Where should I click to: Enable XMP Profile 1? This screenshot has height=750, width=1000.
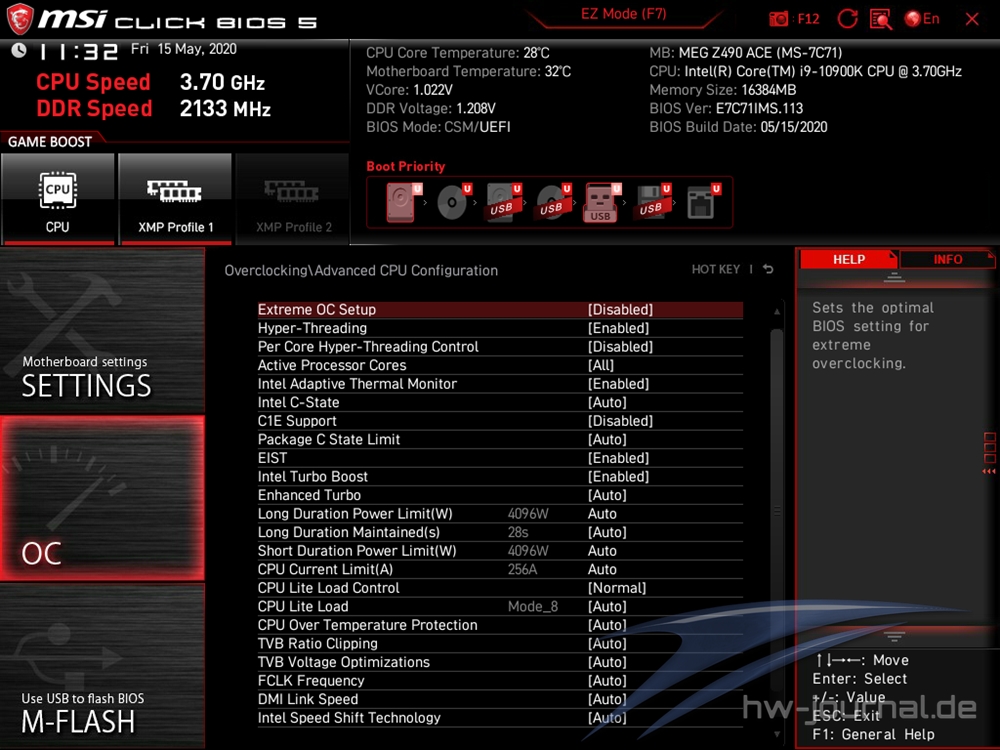click(x=175, y=199)
